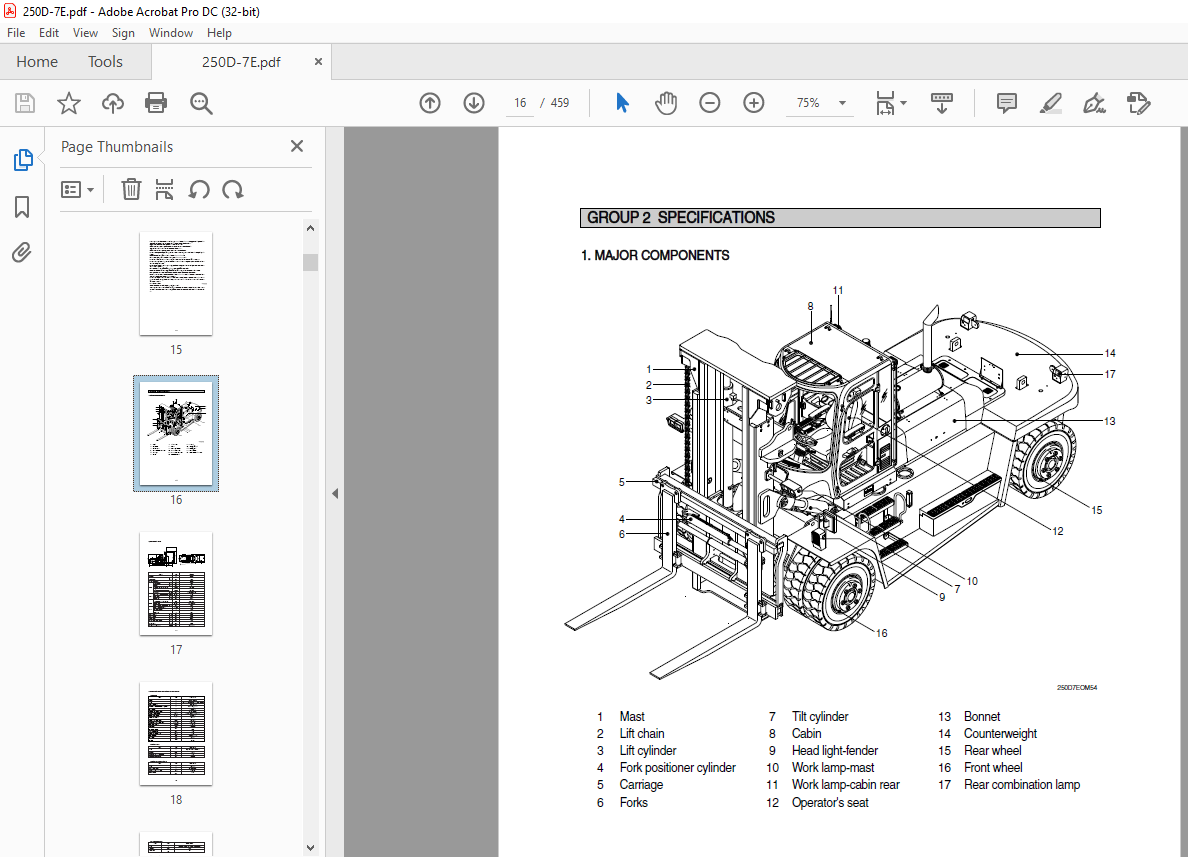The width and height of the screenshot is (1188, 857).
Task: Switch to the Tools tab
Action: [x=105, y=62]
